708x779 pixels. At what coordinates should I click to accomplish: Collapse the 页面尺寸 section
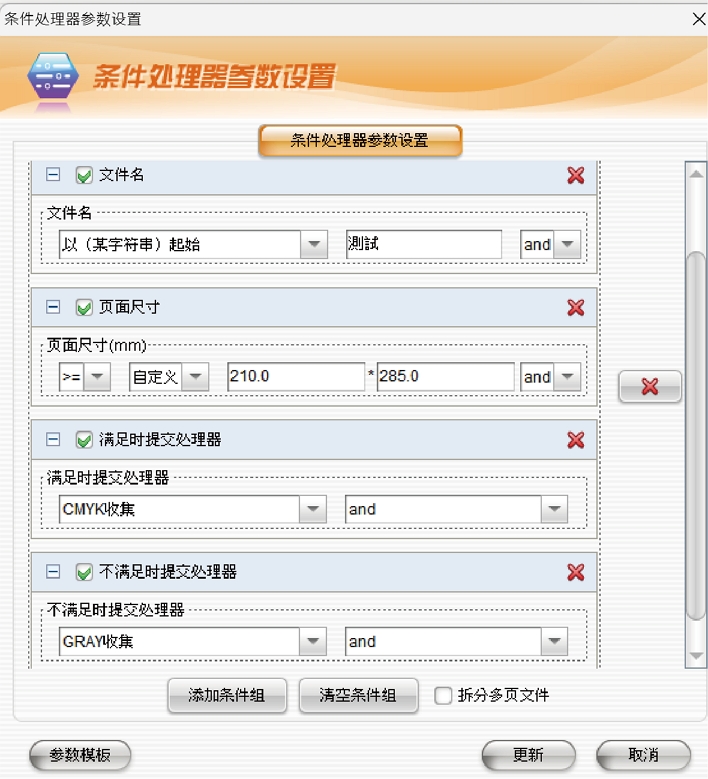[54, 307]
